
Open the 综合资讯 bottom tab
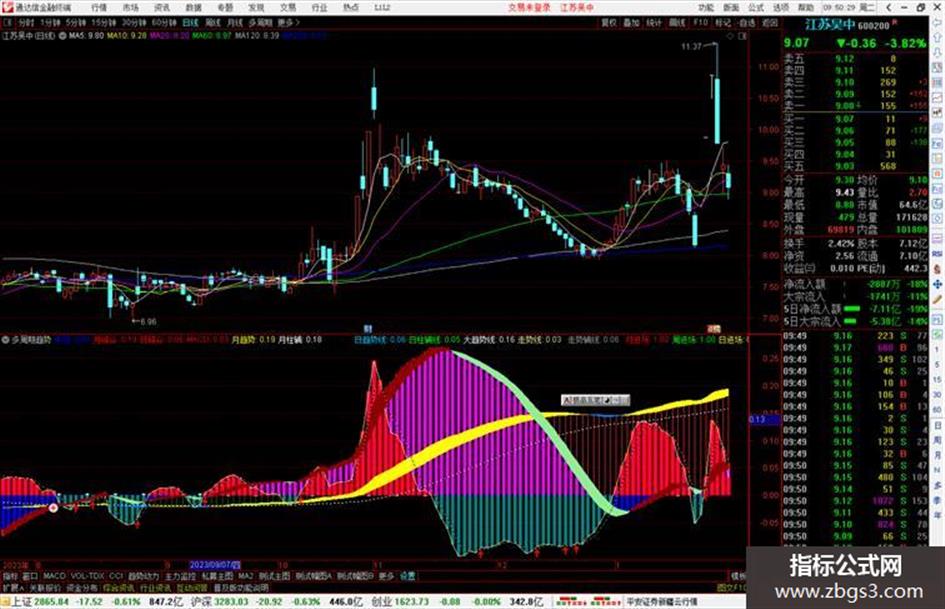tap(119, 587)
